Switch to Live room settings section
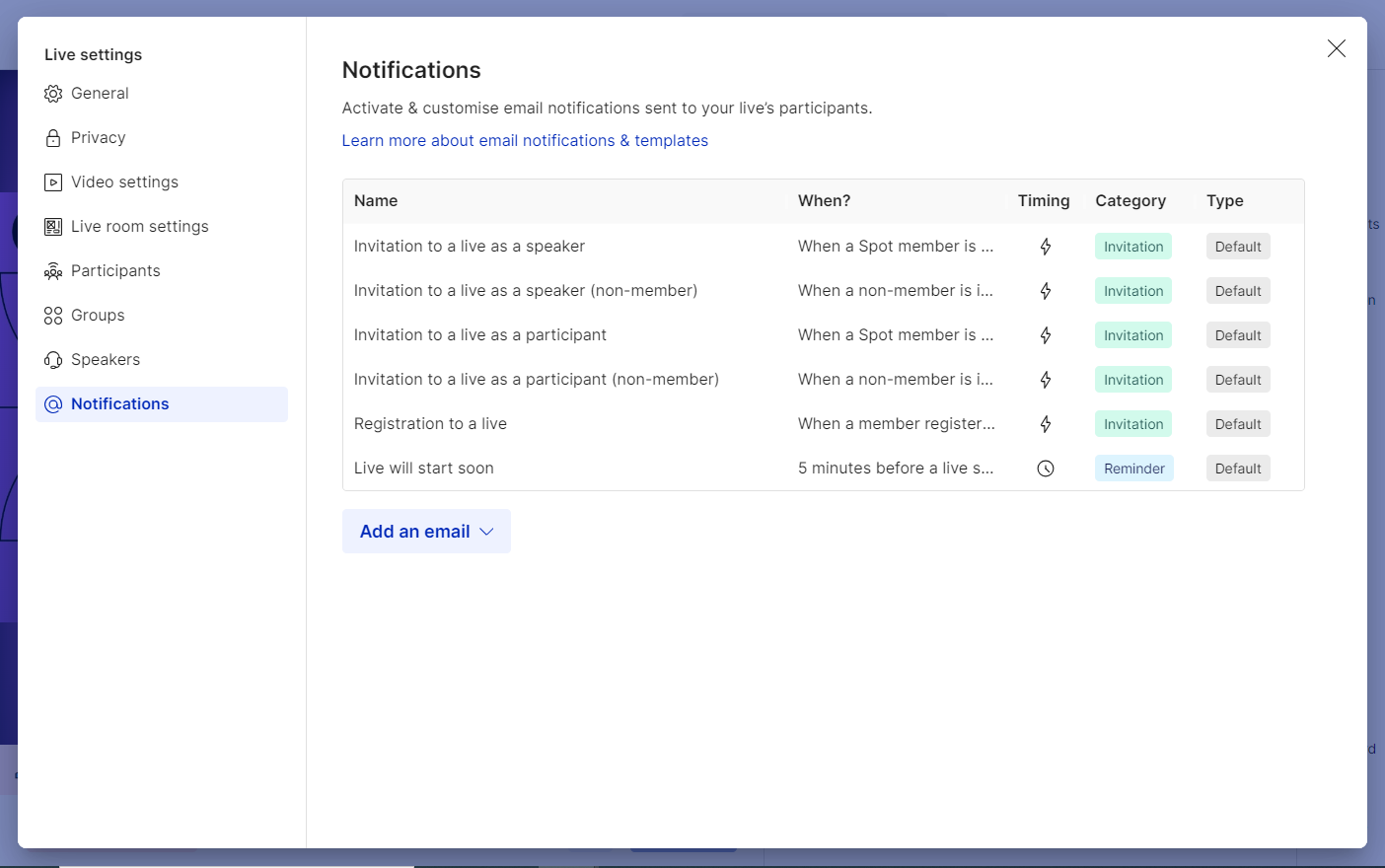Image resolution: width=1385 pixels, height=868 pixels. tap(139, 227)
